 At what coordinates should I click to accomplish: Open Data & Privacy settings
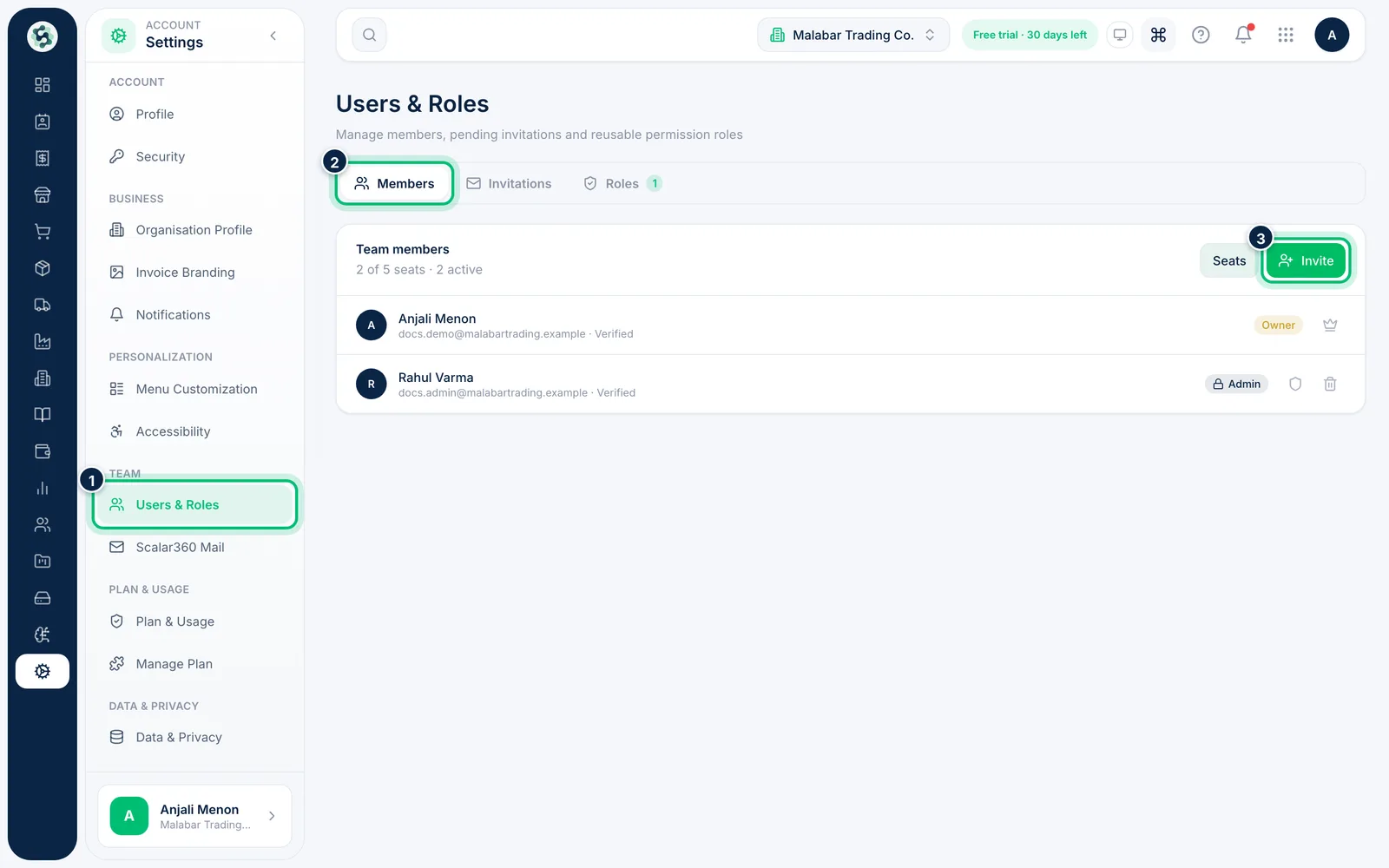pos(194,737)
